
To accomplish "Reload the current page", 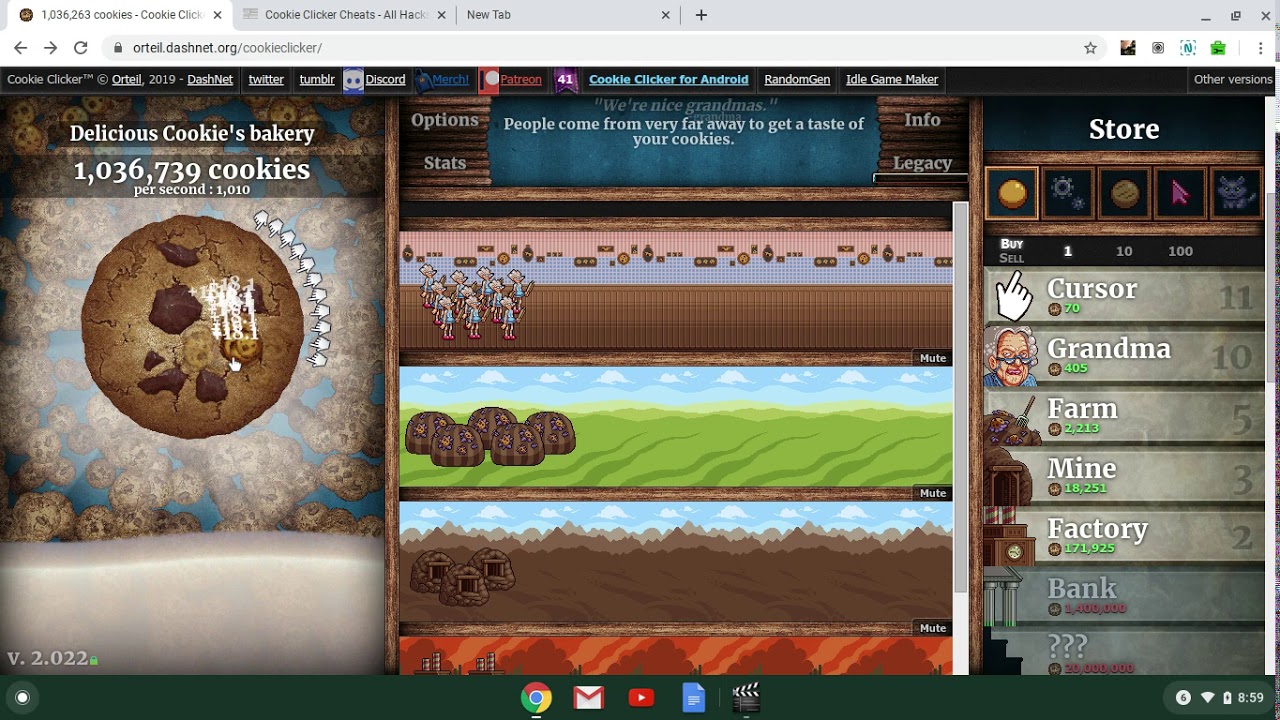I will pos(80,47).
